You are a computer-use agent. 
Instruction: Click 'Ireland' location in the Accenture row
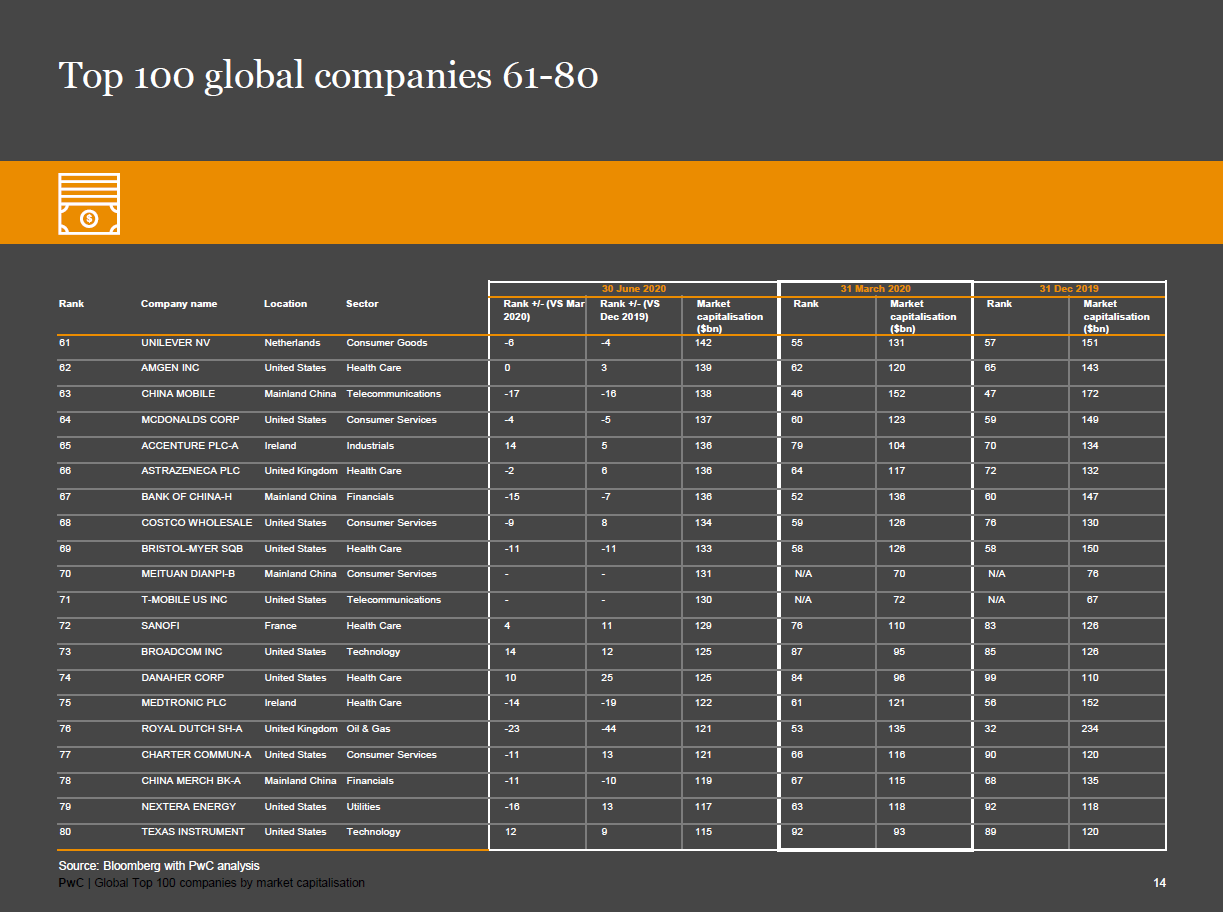click(280, 446)
